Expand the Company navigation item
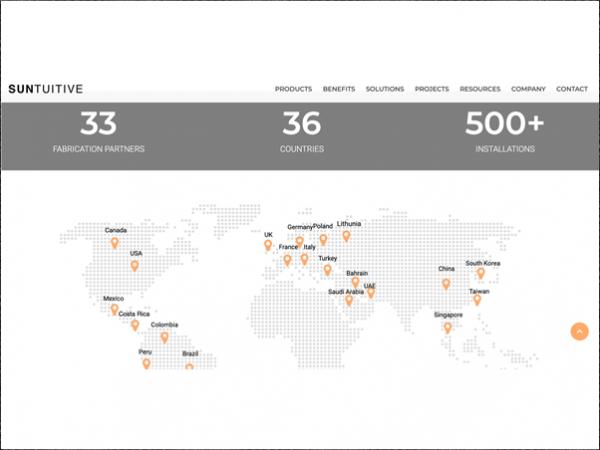Screen dimensions: 600x450 pyautogui.click(x=528, y=89)
